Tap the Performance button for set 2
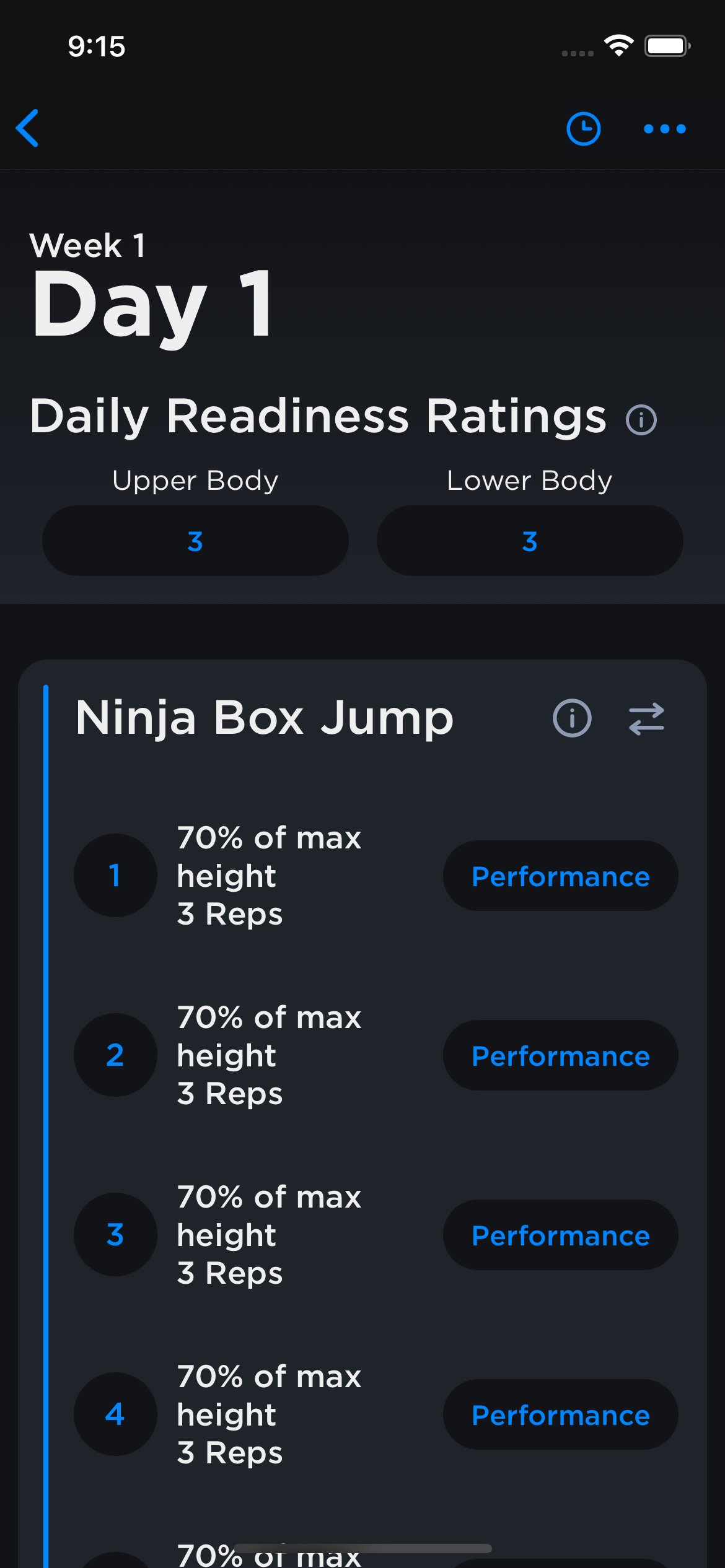This screenshot has height=1568, width=725. point(560,1055)
